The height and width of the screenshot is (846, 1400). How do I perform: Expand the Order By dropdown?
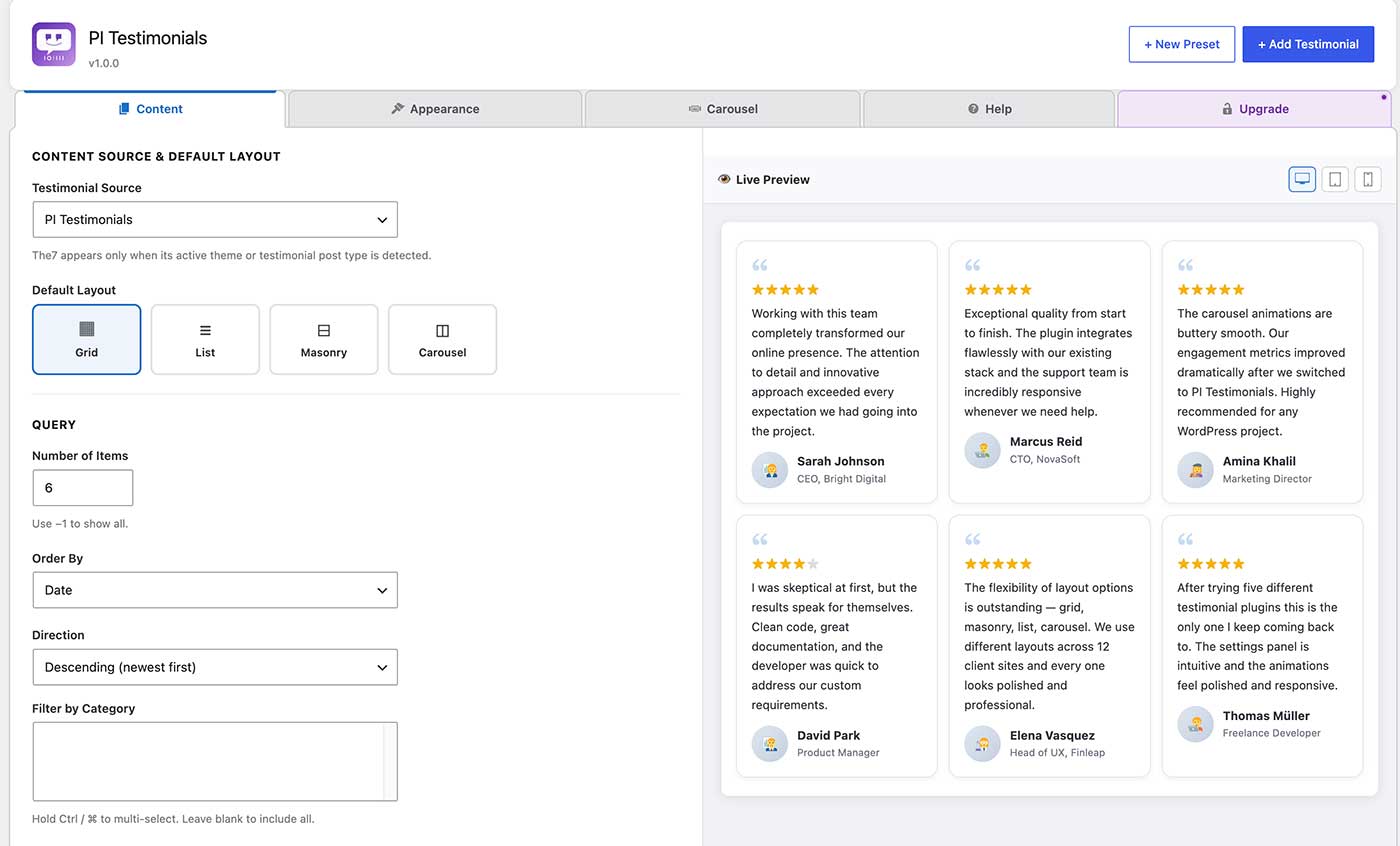tap(215, 590)
